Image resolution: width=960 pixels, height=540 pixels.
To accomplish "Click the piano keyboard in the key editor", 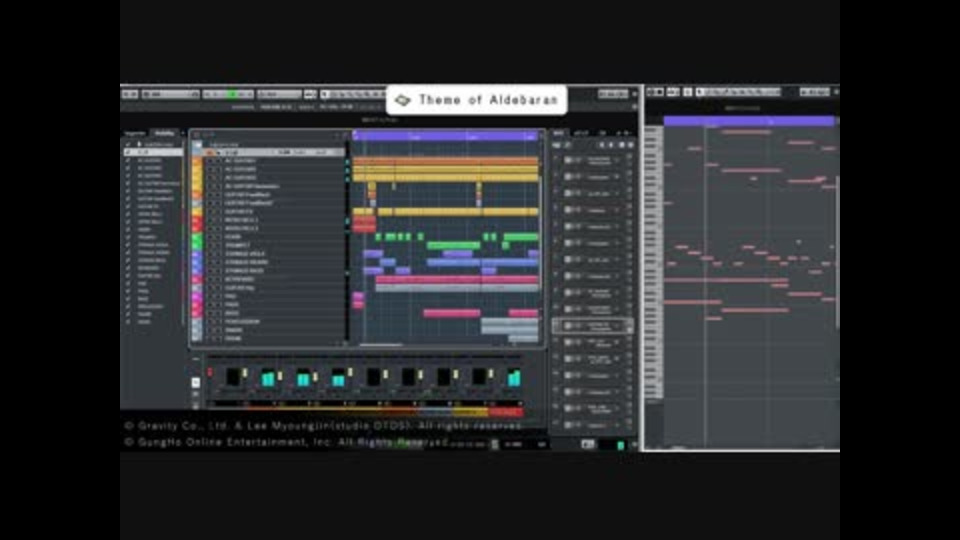I will 653,262.
